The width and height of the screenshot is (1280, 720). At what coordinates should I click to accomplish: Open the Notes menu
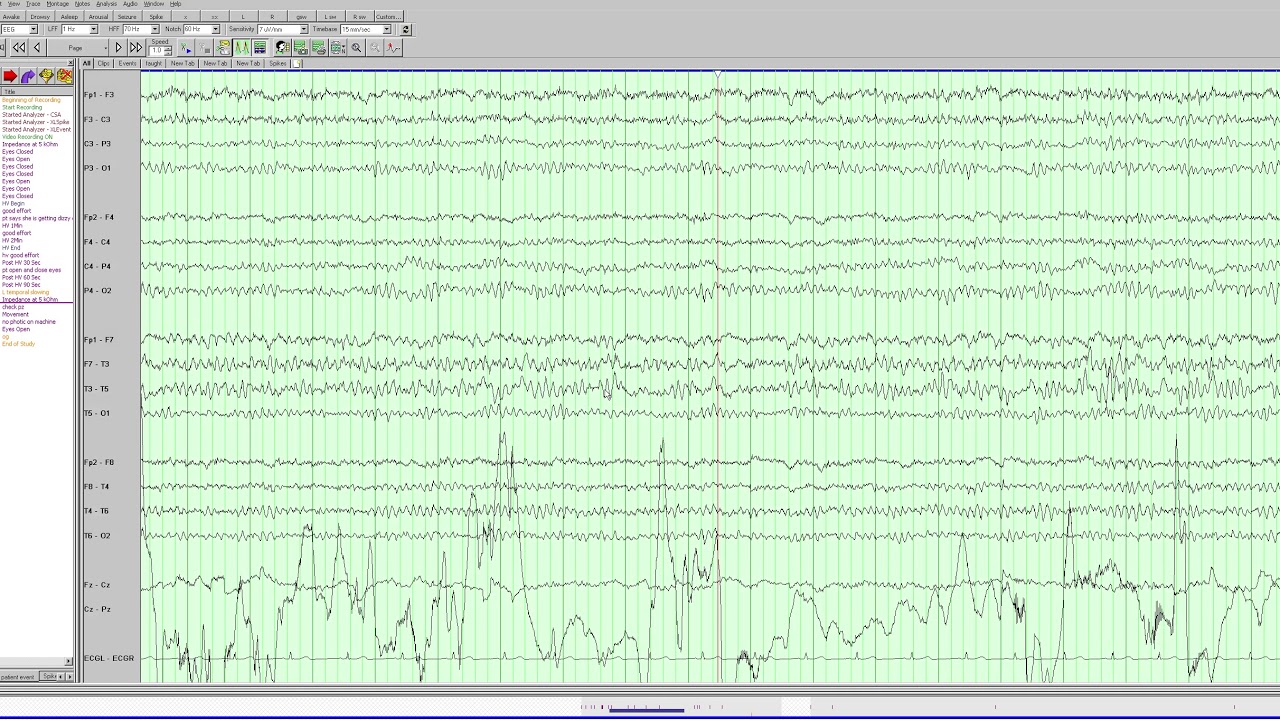point(82,4)
